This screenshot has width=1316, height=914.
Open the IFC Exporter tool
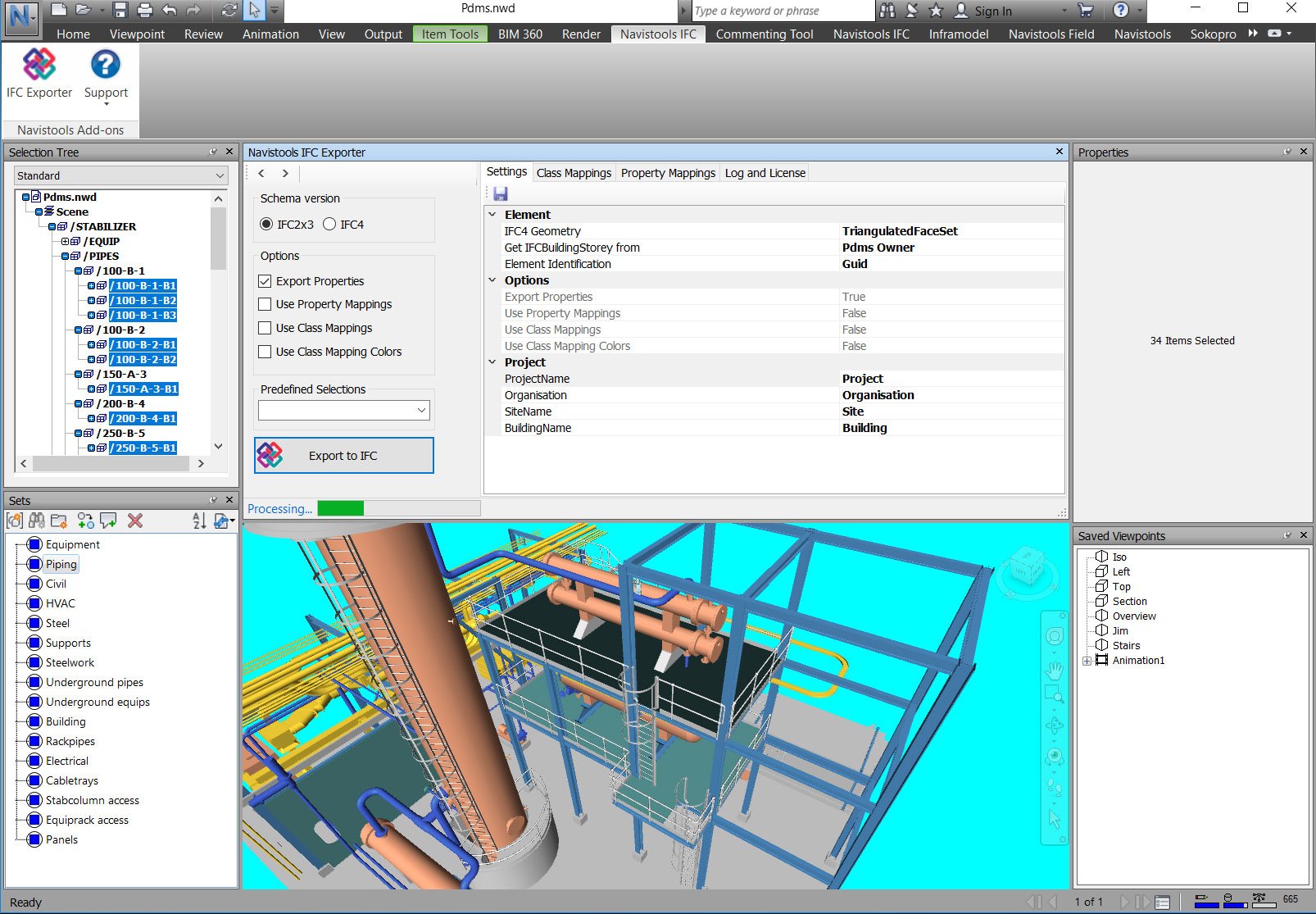[x=38, y=74]
